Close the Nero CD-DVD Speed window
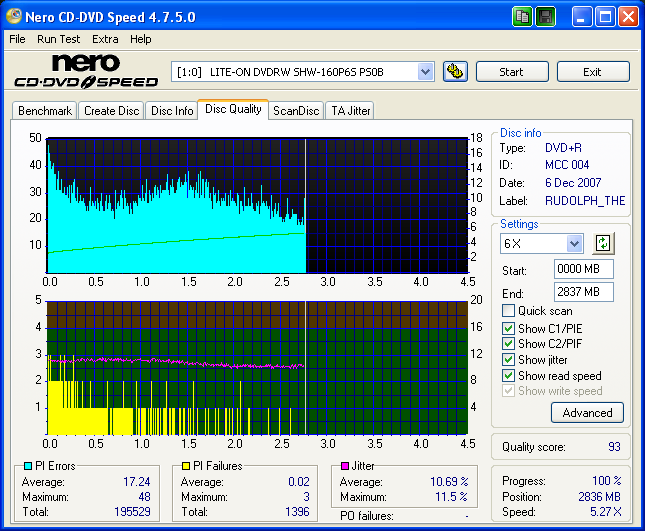This screenshot has width=645, height=531. [x=629, y=17]
